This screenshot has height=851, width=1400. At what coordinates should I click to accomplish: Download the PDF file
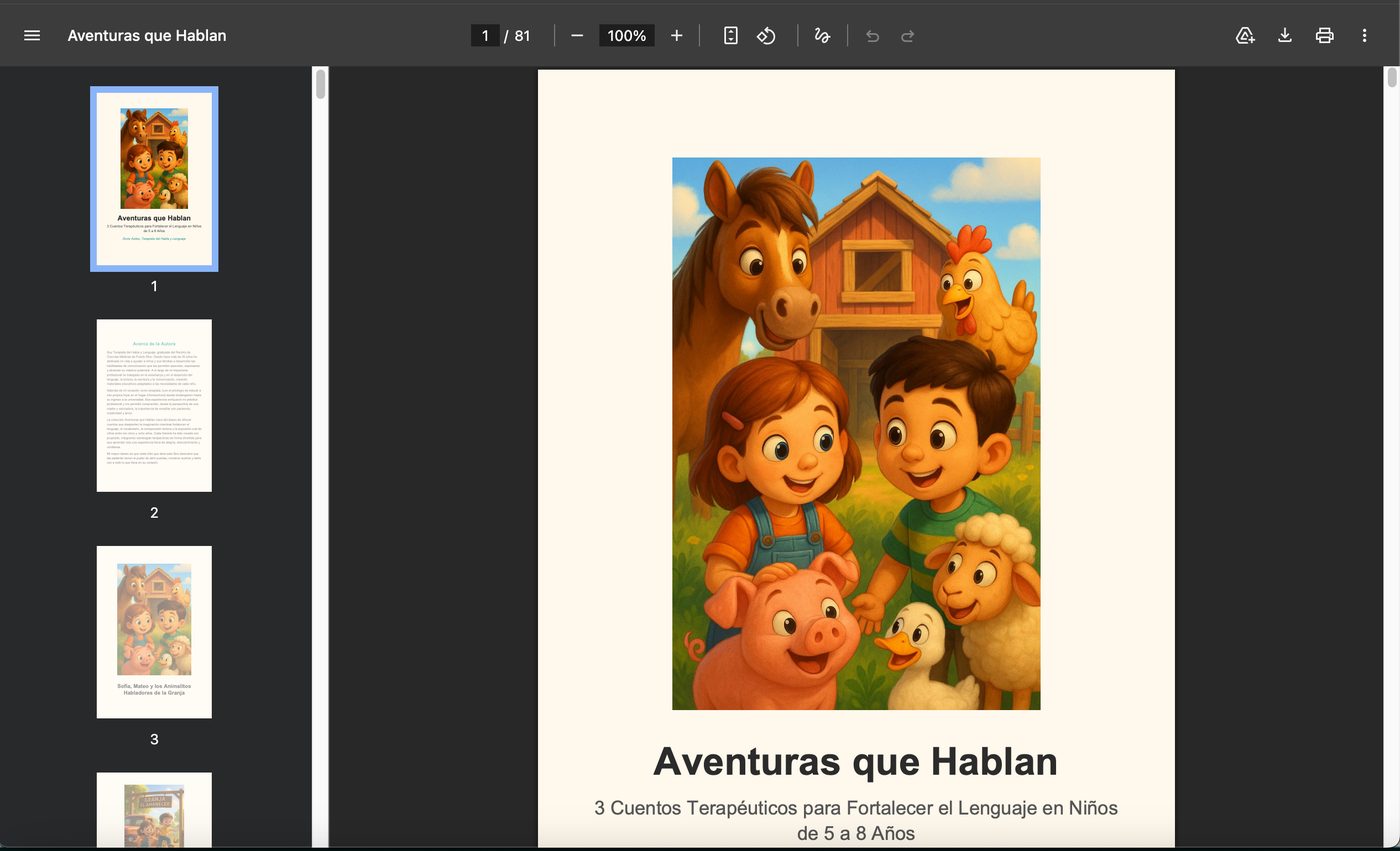point(1285,35)
